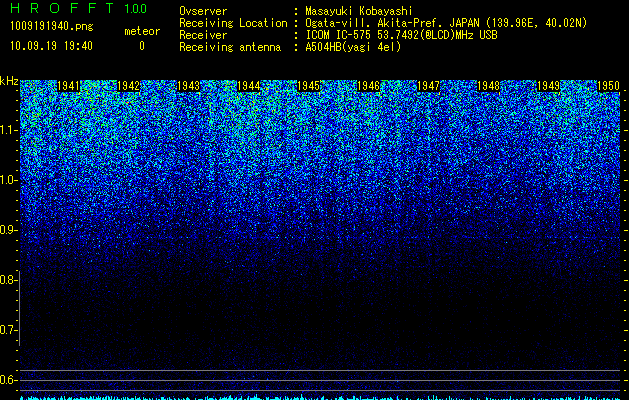
Task: Click the kHz axis unit label
Action: [9, 81]
